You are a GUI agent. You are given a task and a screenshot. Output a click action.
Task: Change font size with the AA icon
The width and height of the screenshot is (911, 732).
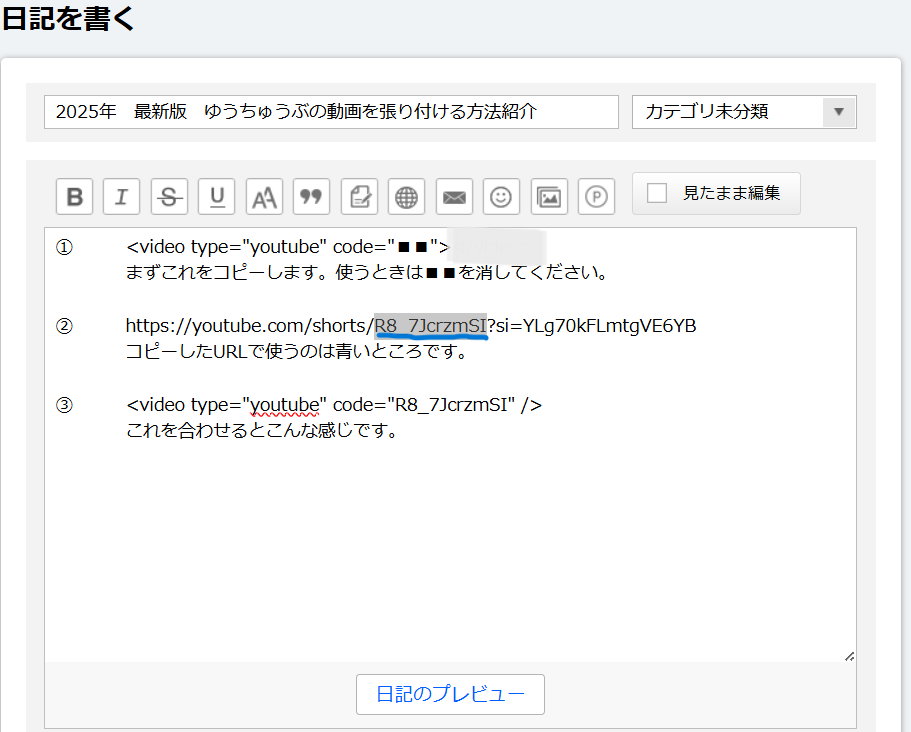[264, 196]
